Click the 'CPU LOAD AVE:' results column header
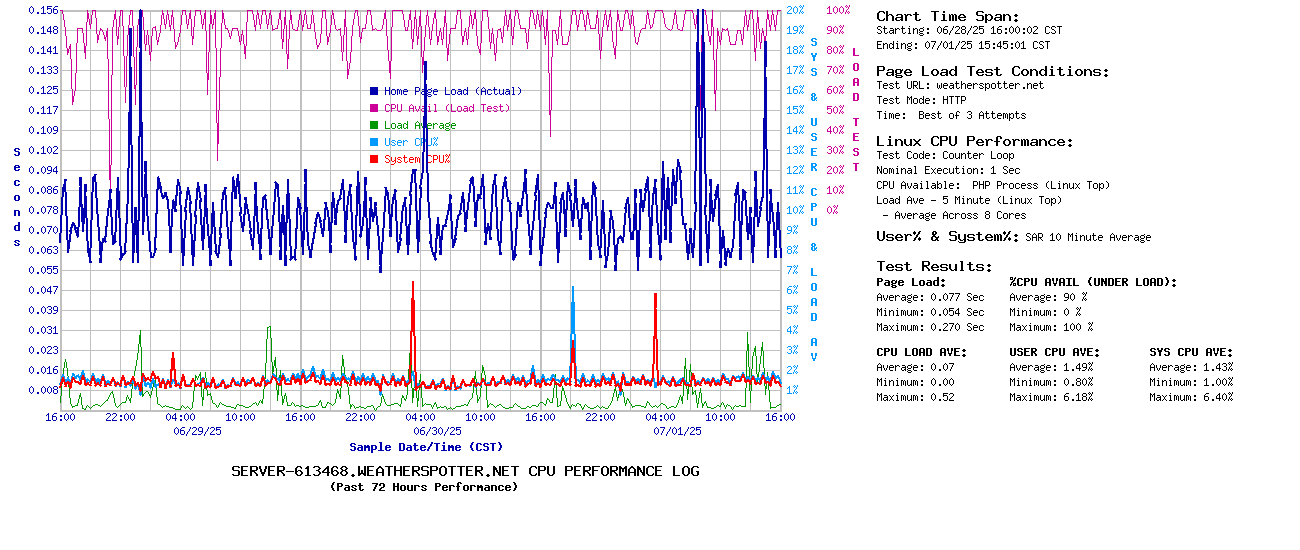Viewport: 1300px width, 550px height. coord(921,352)
